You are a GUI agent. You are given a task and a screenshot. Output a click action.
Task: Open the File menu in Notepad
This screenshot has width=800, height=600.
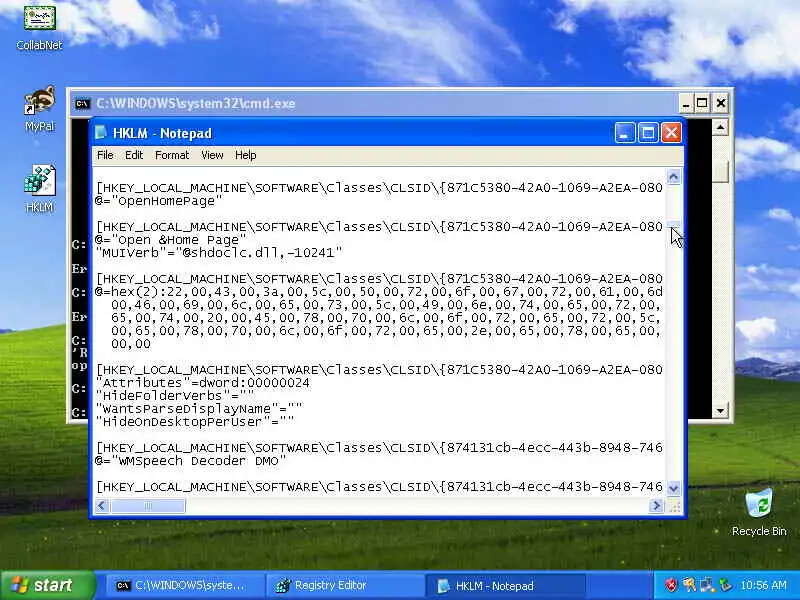tap(105, 155)
